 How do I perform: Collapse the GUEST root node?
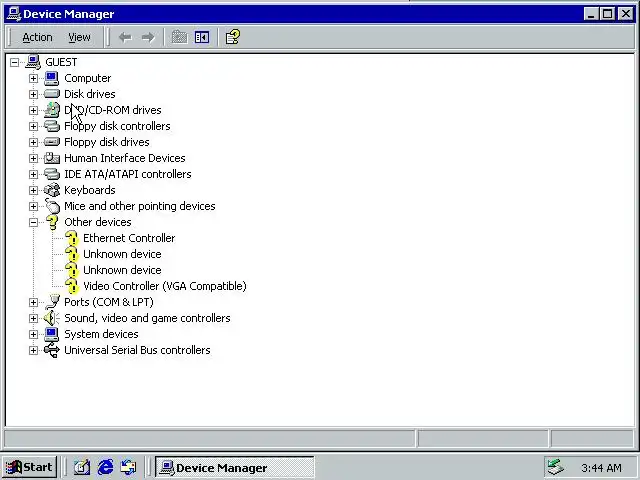point(14,62)
